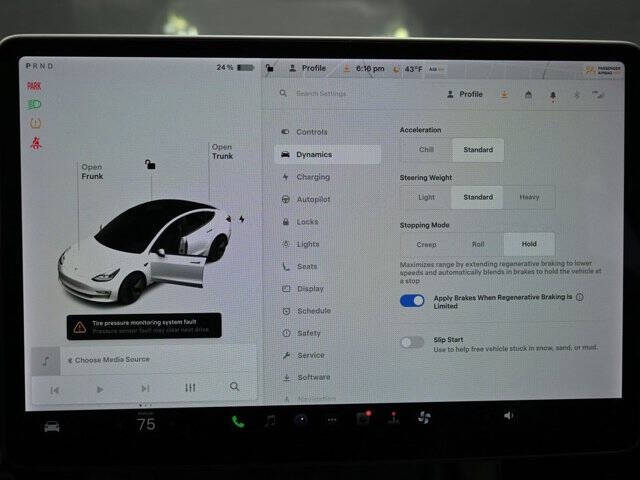Tap the music note media thumbnail
Image resolution: width=640 pixels, height=480 pixels.
(x=46, y=361)
